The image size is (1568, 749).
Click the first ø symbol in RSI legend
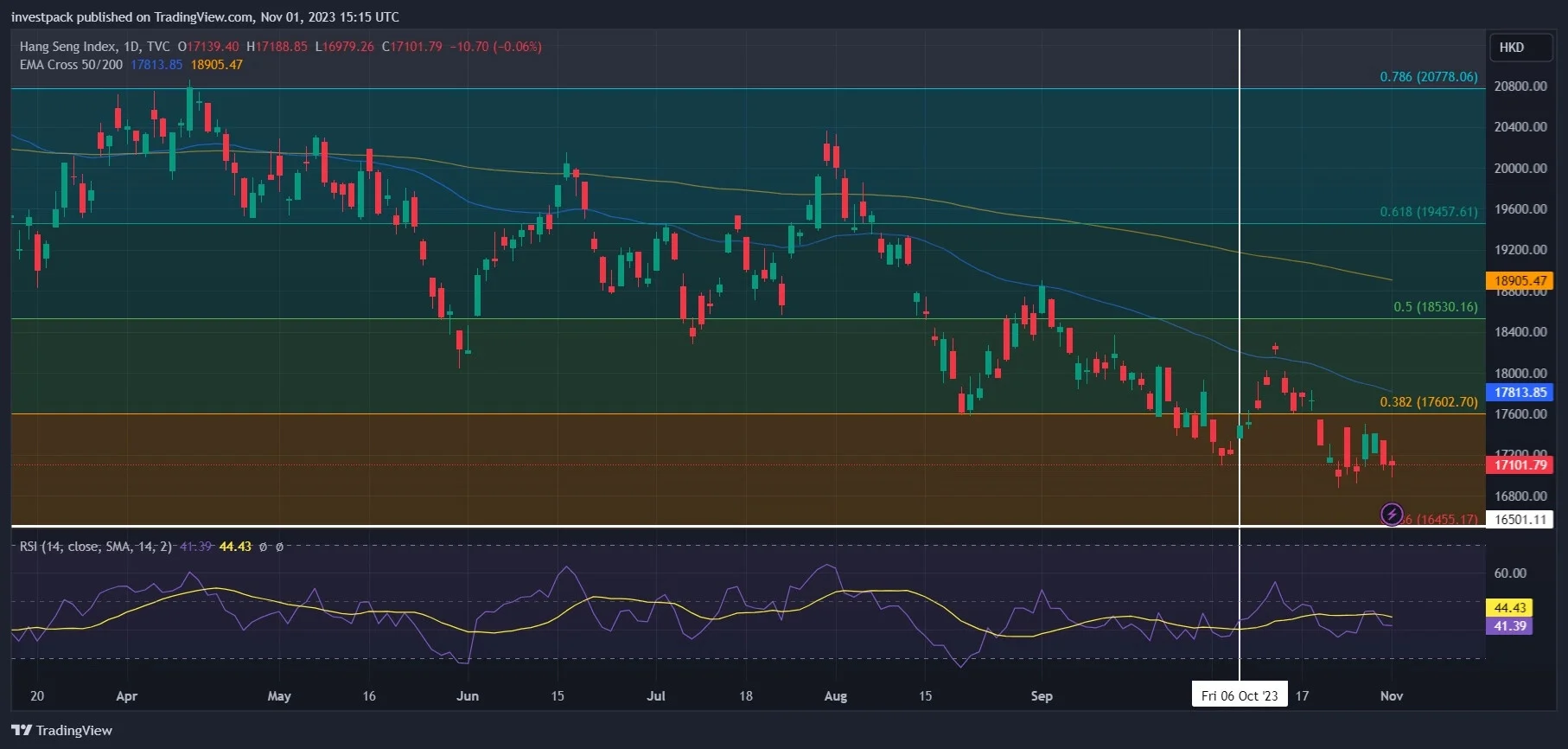pos(264,547)
